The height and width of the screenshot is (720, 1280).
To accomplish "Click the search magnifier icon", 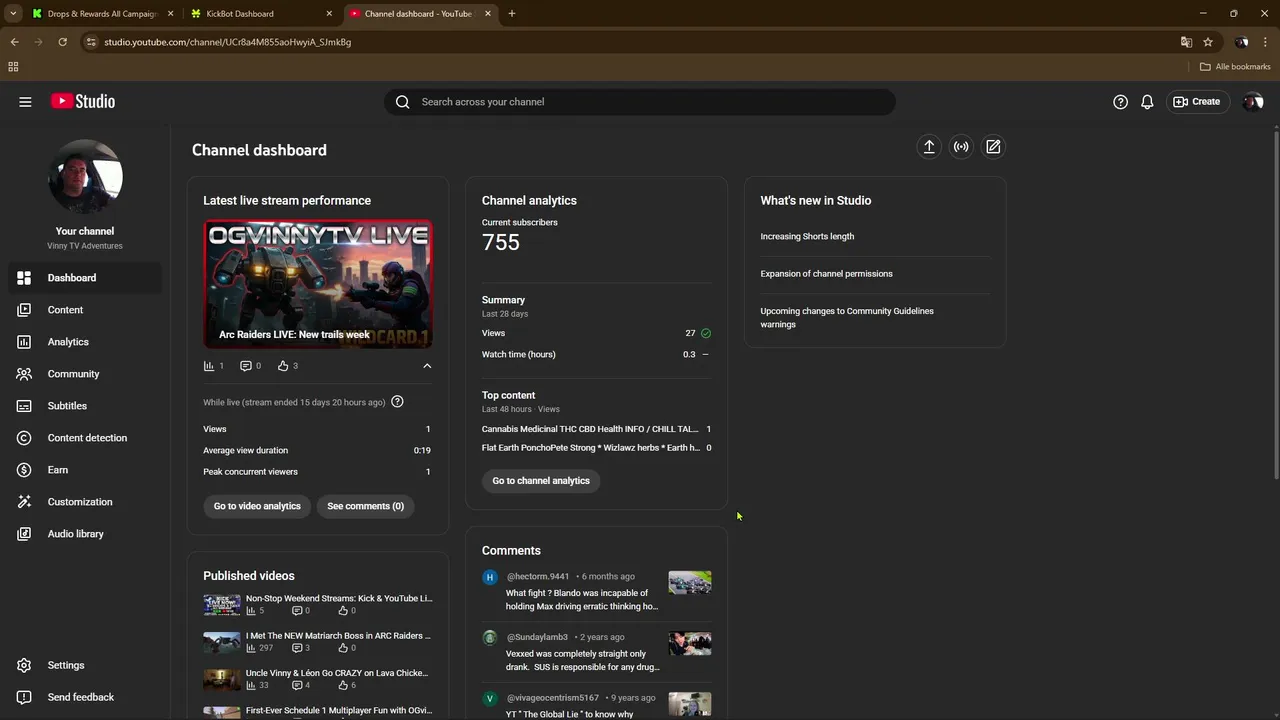I will pyautogui.click(x=402, y=101).
